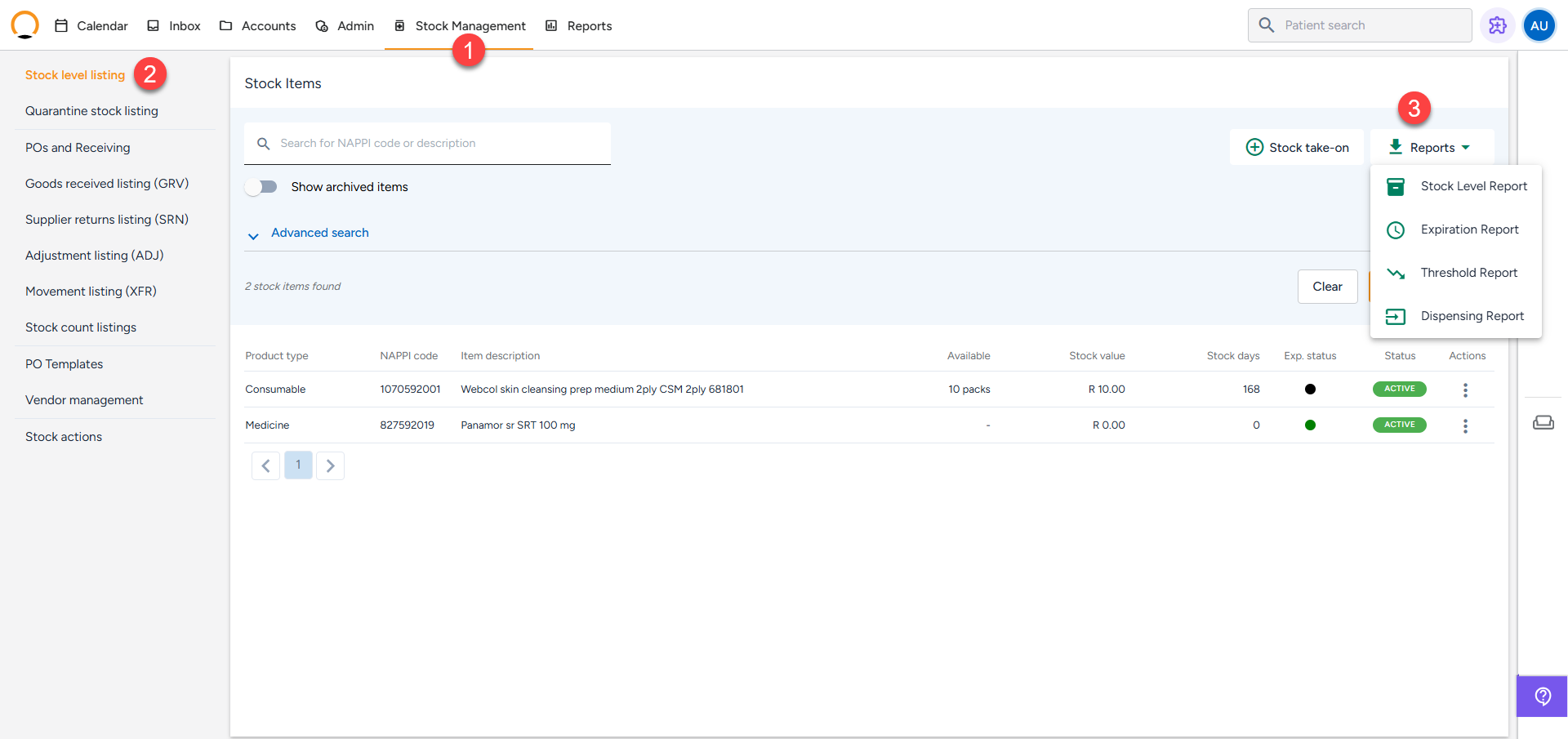Click the couch icon in right sidebar

1543,422
